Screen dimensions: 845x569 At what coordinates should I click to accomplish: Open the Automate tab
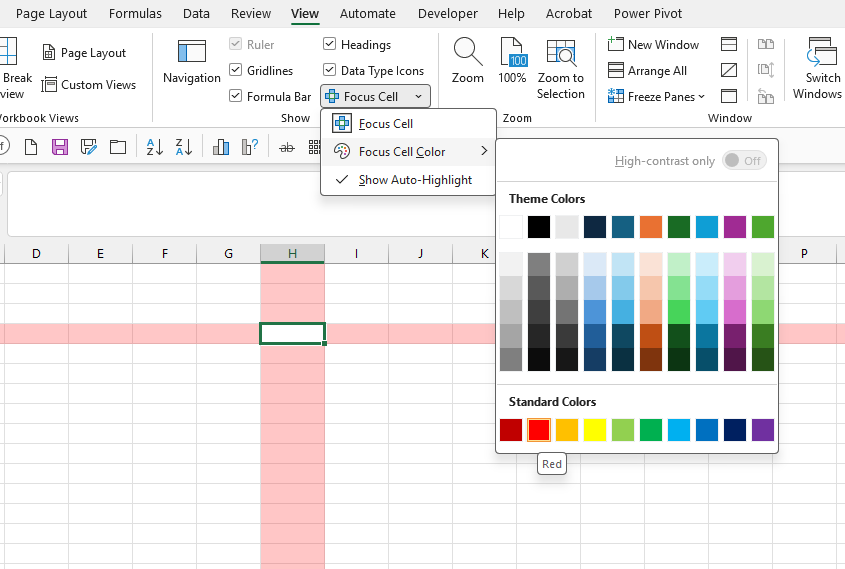(x=368, y=13)
